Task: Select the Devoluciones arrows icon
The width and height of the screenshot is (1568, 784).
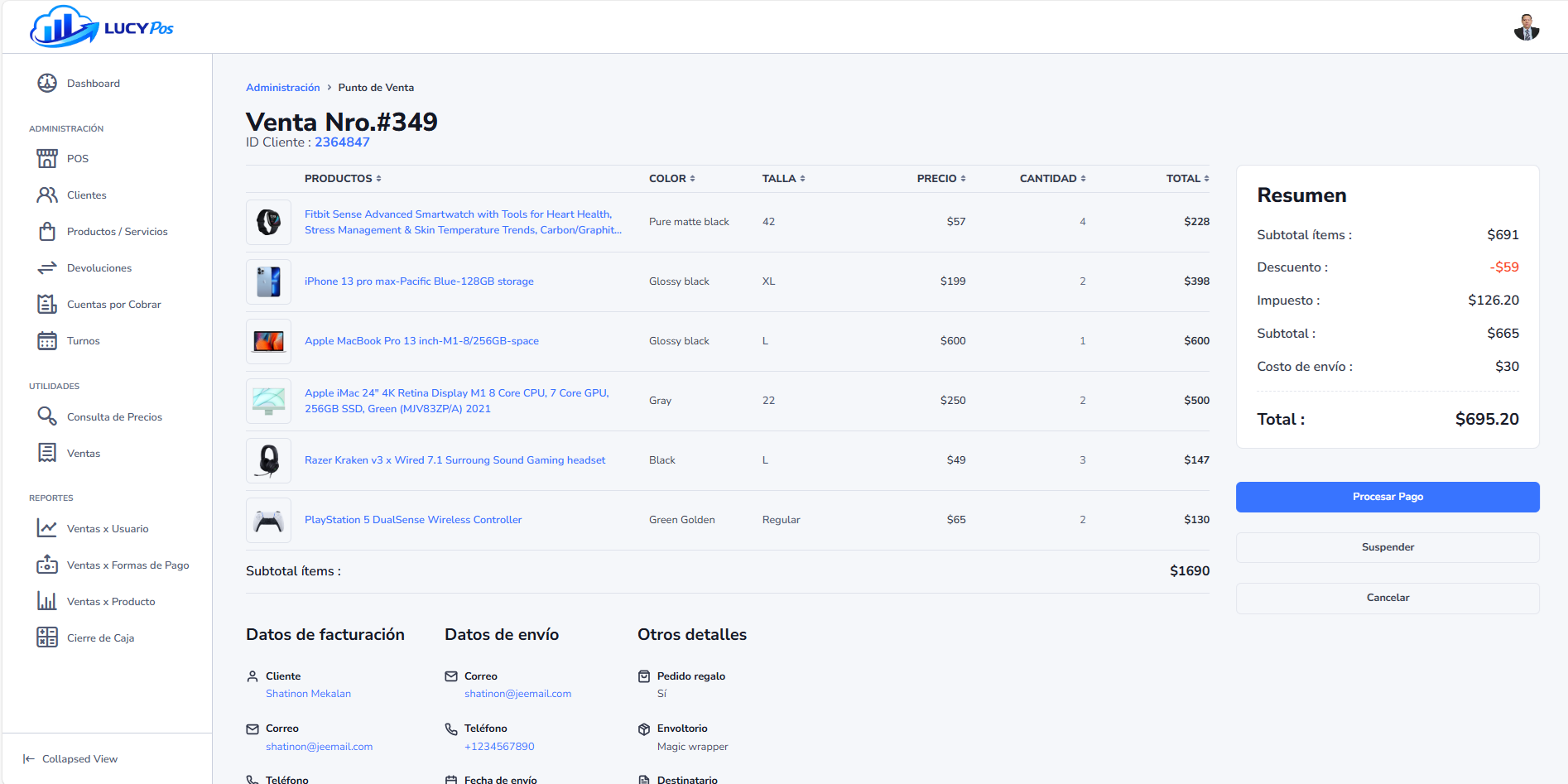Action: point(47,267)
